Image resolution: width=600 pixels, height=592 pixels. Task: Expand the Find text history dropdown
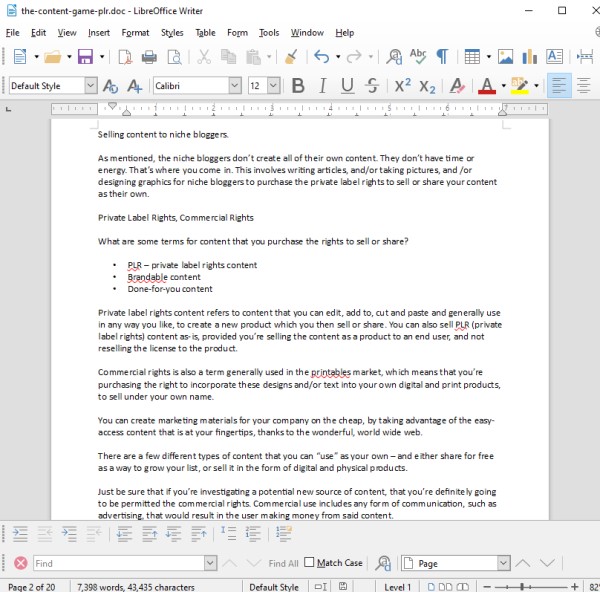click(x=210, y=563)
